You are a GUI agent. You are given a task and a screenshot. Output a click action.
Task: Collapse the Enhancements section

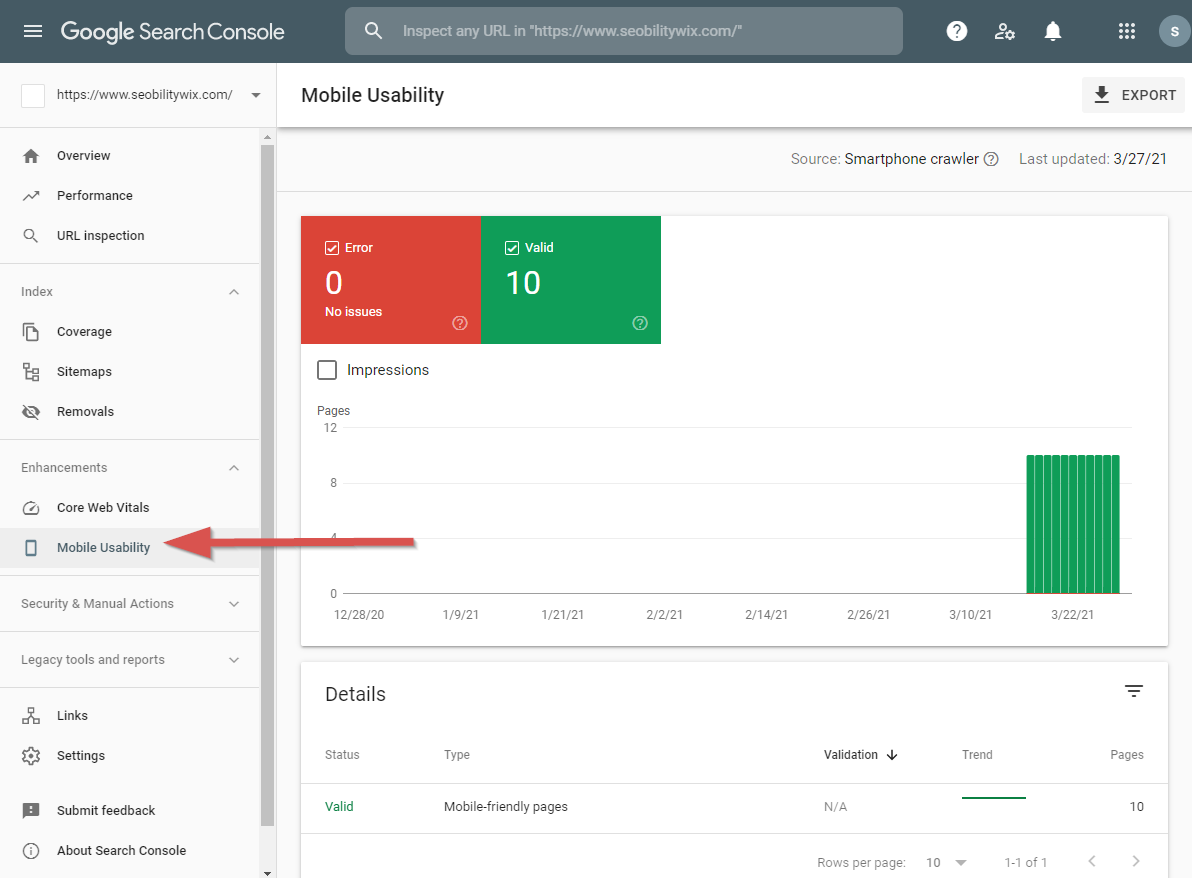point(234,468)
